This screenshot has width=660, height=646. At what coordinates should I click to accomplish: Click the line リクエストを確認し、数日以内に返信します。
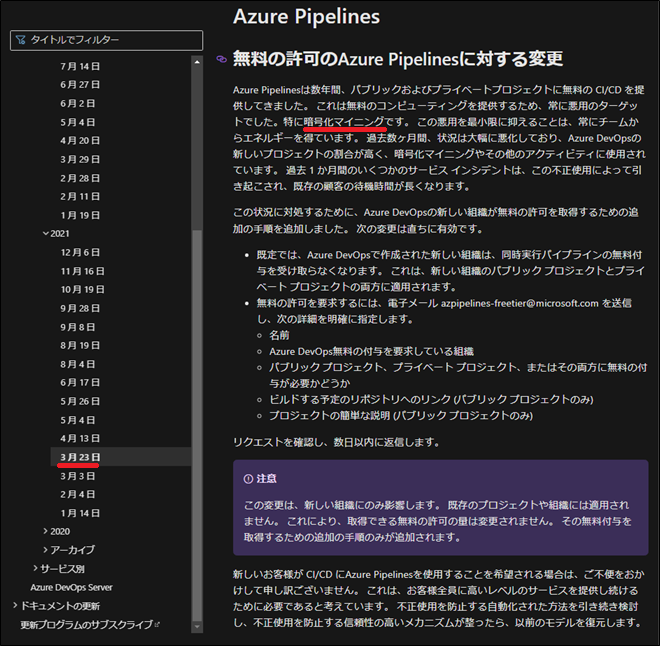point(336,442)
